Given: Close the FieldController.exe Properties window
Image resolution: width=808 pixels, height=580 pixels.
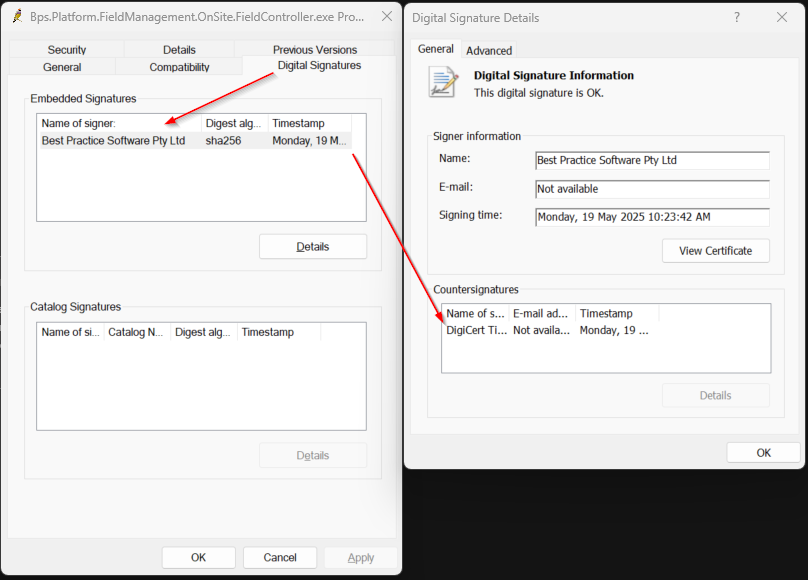Looking at the screenshot, I should (386, 16).
